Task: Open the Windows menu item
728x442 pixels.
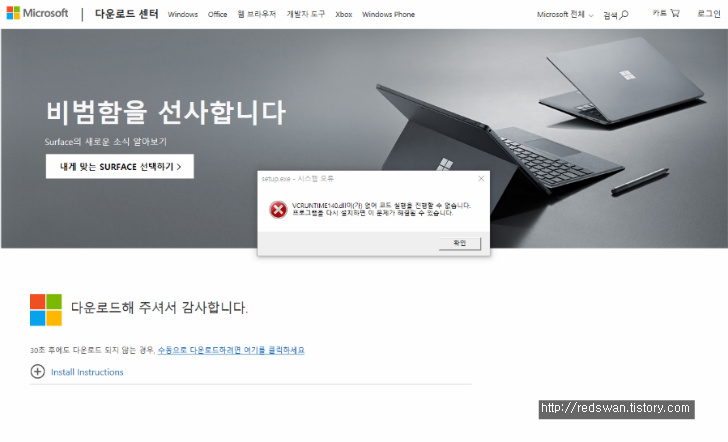Action: (182, 14)
